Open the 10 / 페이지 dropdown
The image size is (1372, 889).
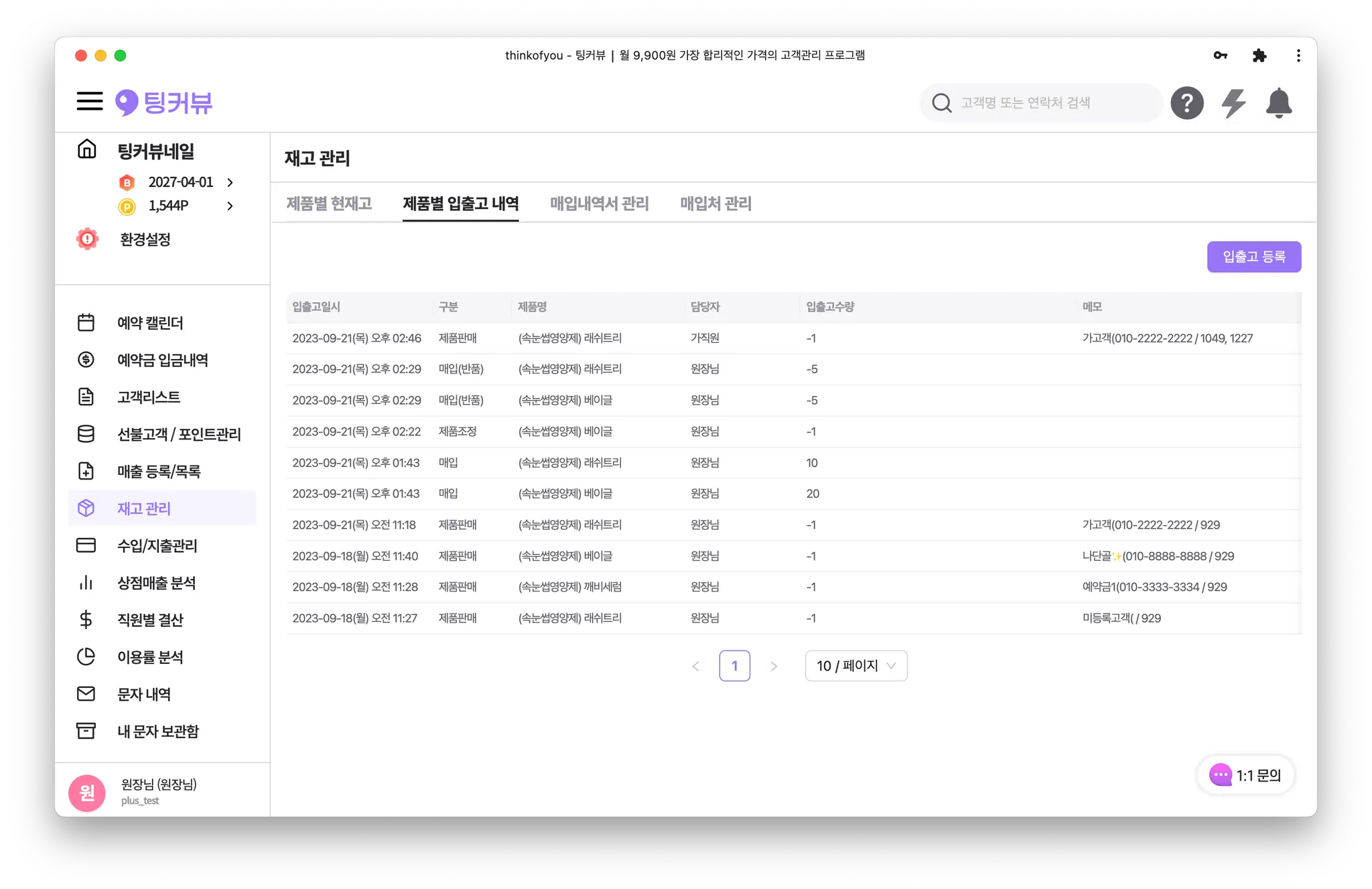855,666
